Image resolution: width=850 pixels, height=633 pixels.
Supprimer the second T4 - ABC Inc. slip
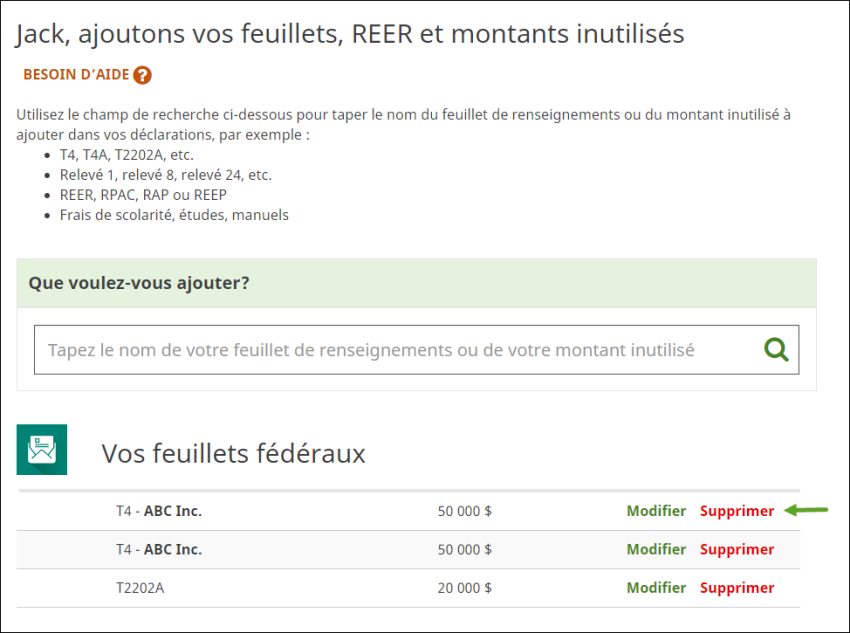click(737, 549)
